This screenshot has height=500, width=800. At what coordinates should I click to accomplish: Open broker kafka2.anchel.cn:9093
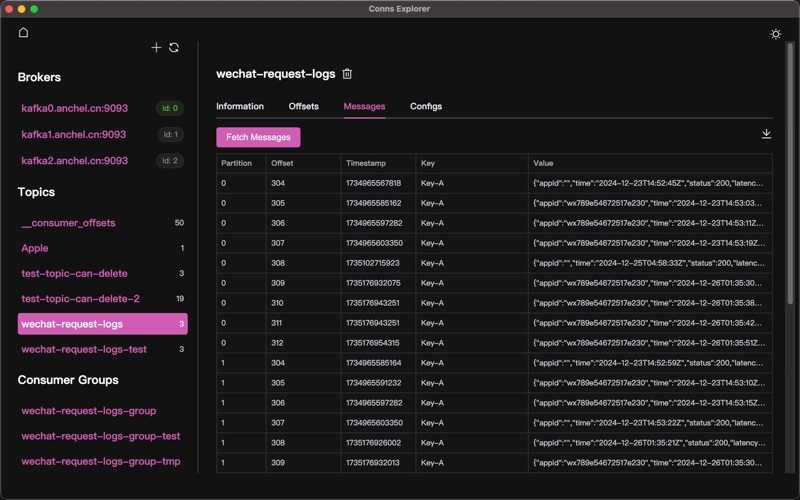tap(74, 161)
